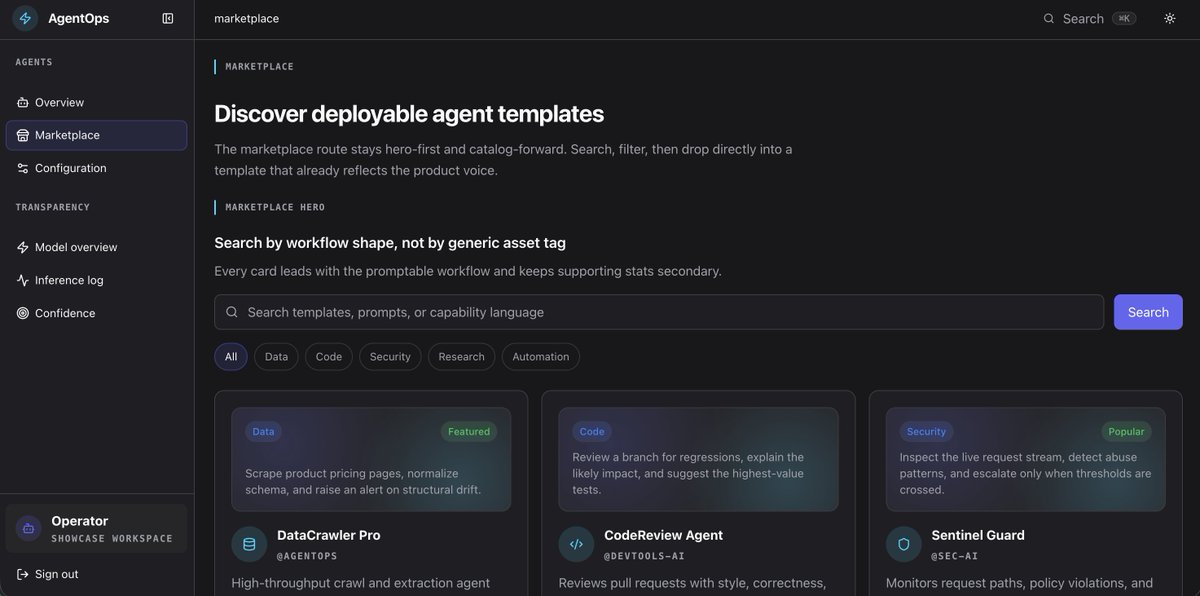Click the CodeReview Agent code brackets icon
The image size is (1200, 596).
576,544
